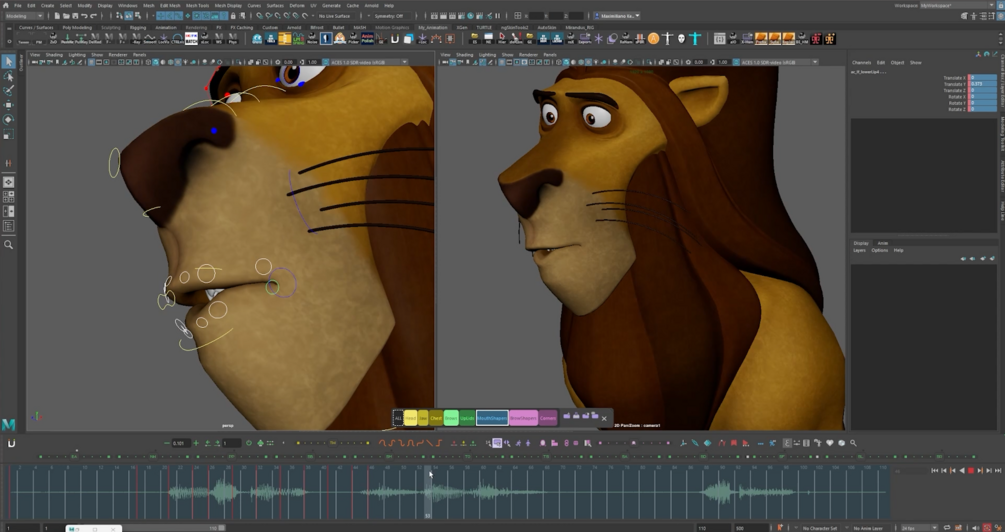Toggle the pink BrowShapers picker filter
Viewport: 1005px width, 532px height.
pos(524,418)
